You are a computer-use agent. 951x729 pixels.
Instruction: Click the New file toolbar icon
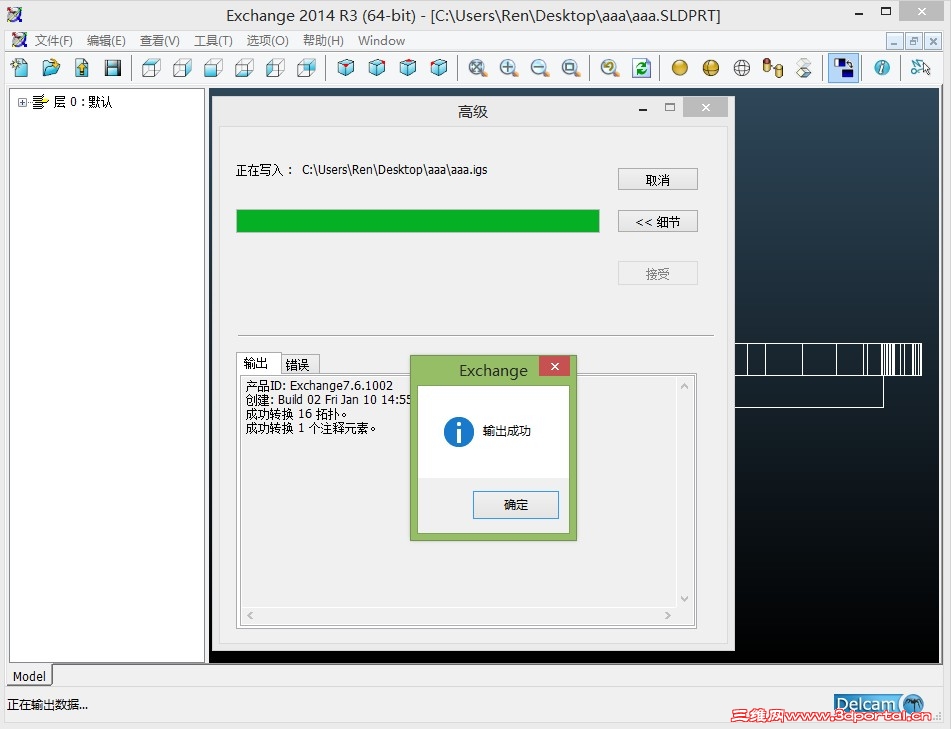(x=19, y=67)
